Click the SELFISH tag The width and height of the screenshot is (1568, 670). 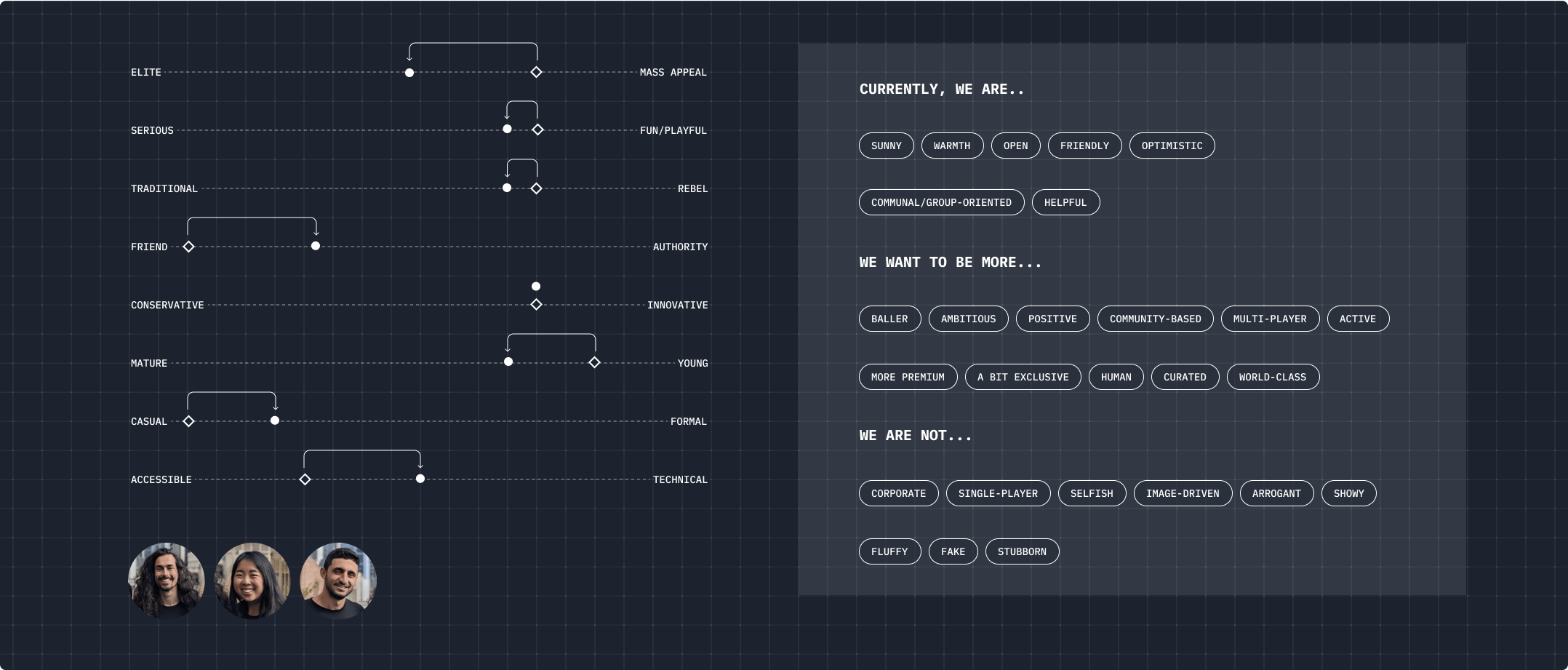tap(1092, 493)
